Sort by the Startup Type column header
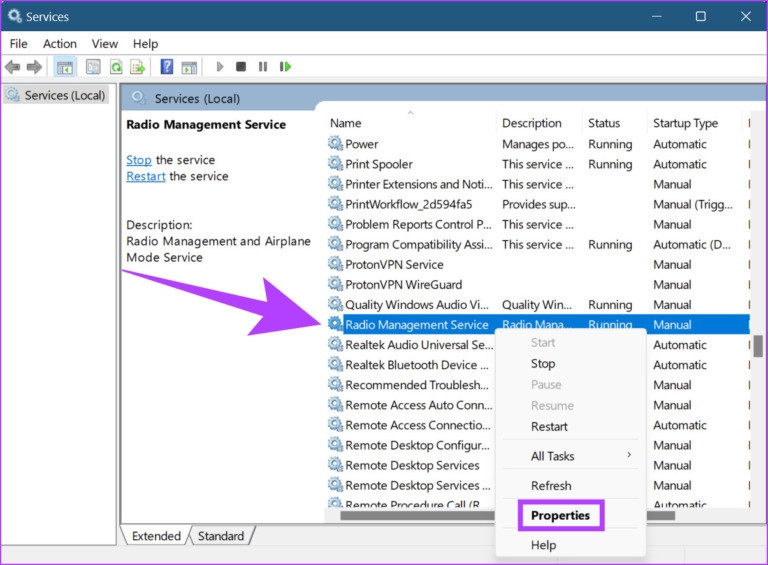 pos(685,123)
